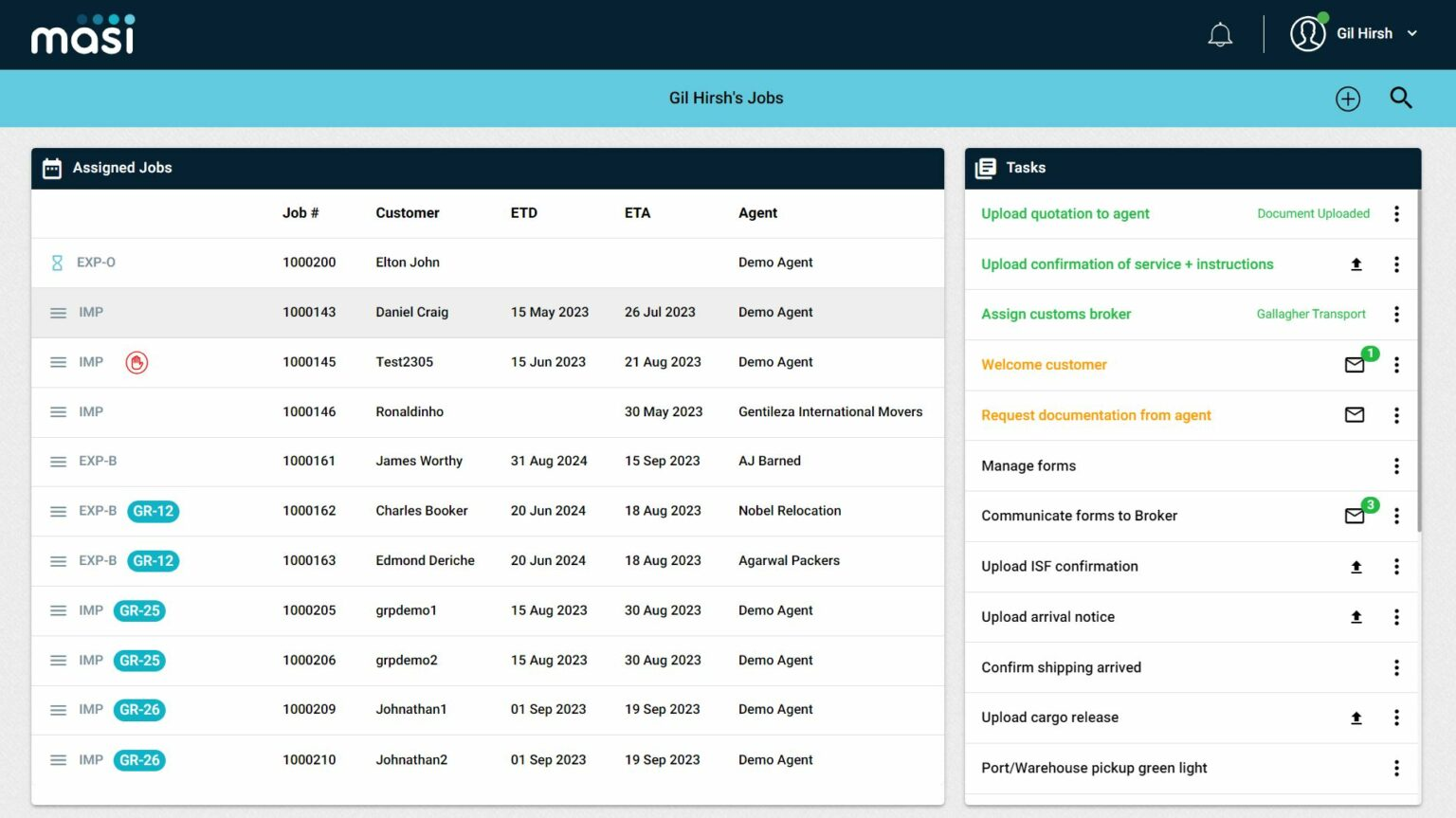Open the drag handle on Daniel Craig row

pos(58,313)
